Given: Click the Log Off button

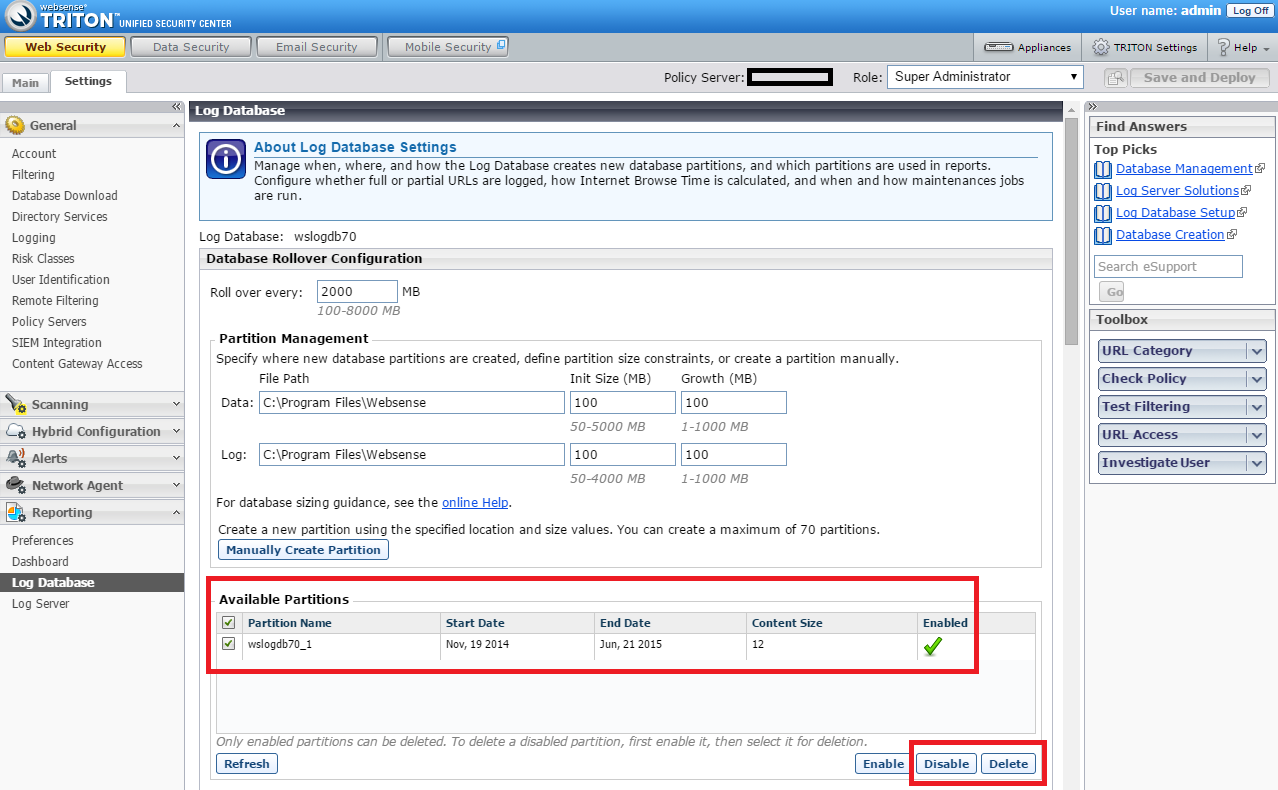Looking at the screenshot, I should (x=1250, y=10).
